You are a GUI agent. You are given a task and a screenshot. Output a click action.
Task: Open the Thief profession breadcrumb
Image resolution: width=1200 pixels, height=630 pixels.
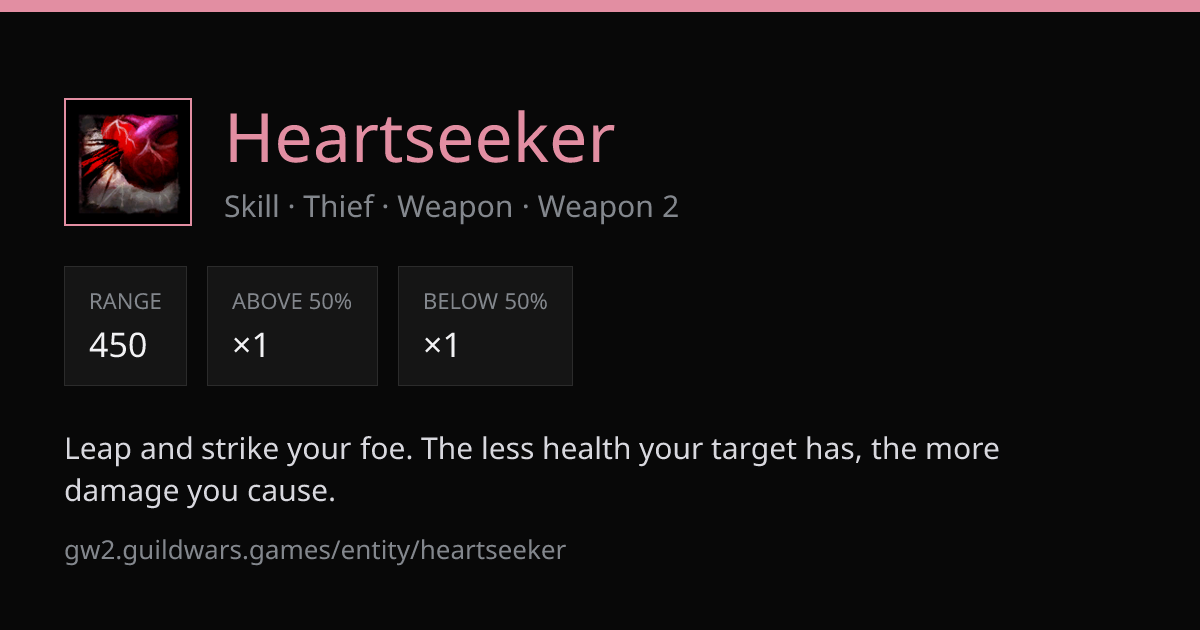339,207
